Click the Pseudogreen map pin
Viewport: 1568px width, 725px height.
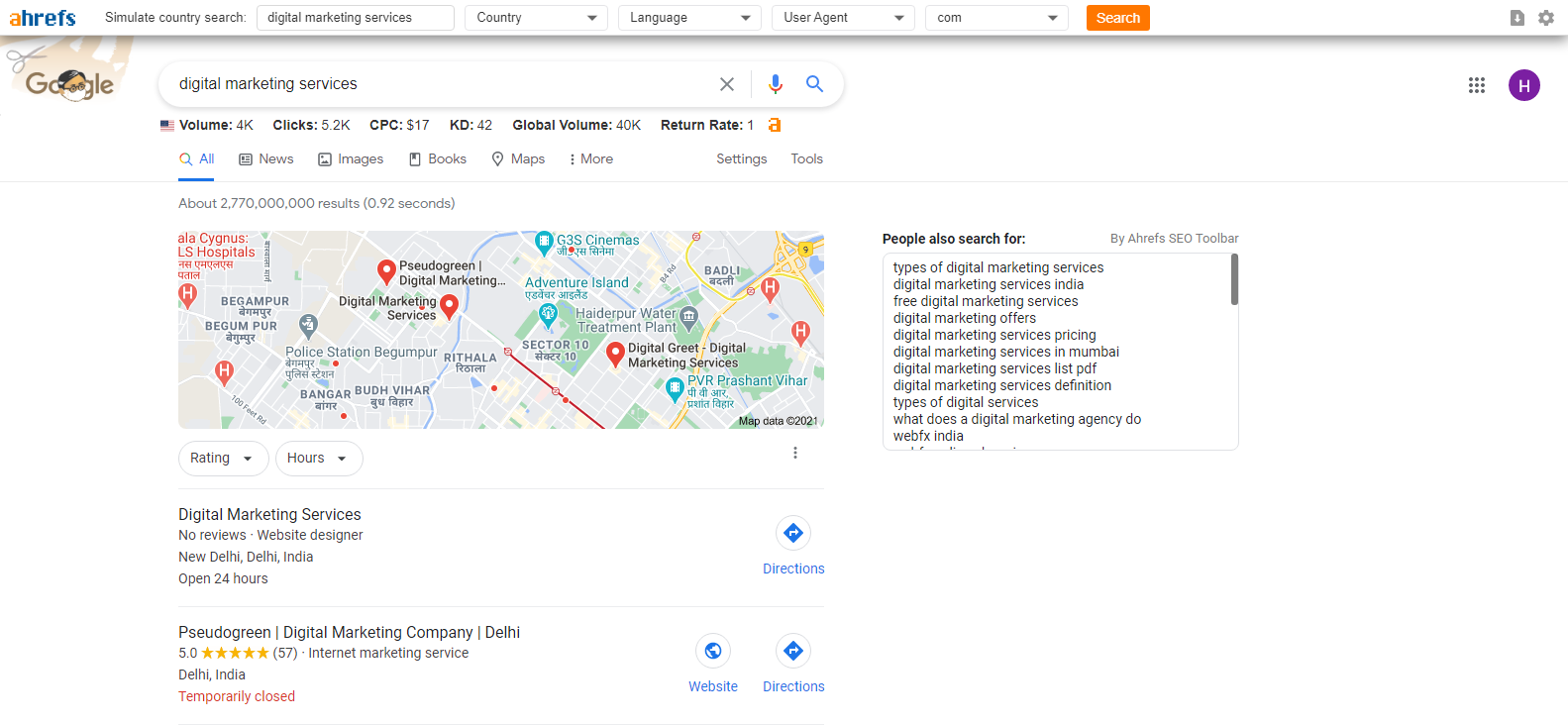(387, 271)
